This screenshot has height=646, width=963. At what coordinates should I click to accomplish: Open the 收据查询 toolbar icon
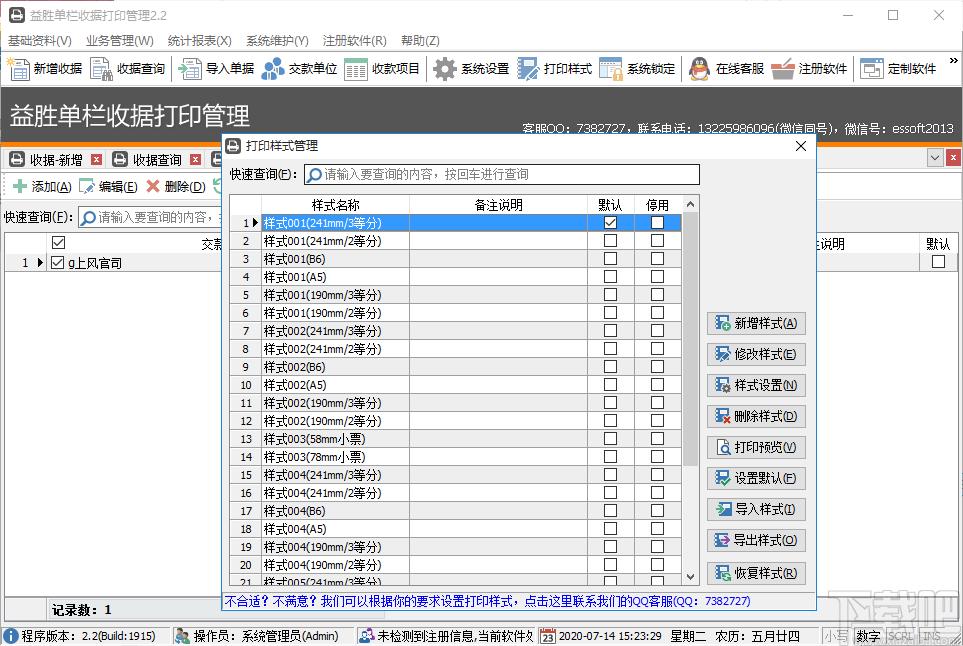point(101,69)
